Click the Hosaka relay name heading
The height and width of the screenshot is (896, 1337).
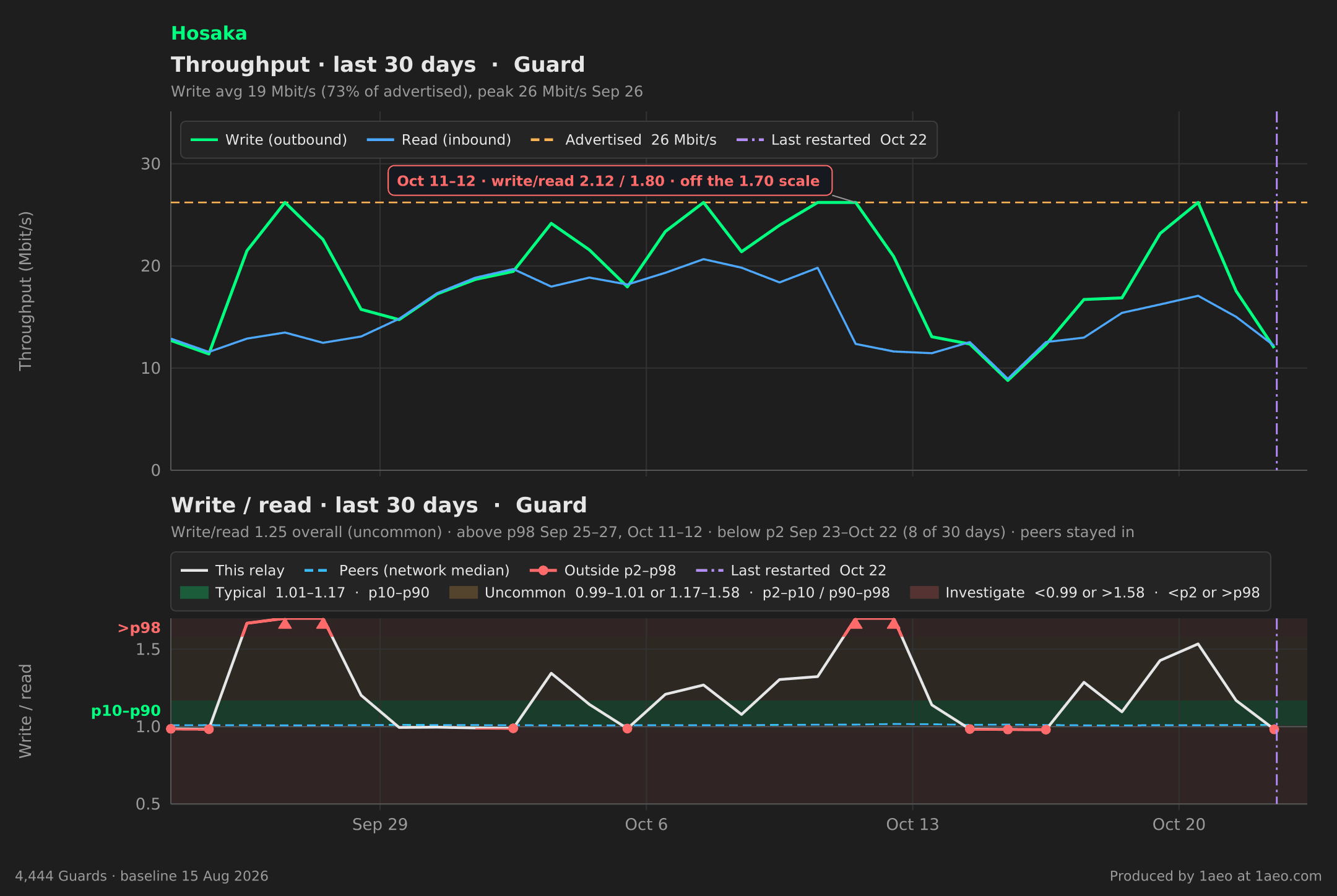click(209, 33)
